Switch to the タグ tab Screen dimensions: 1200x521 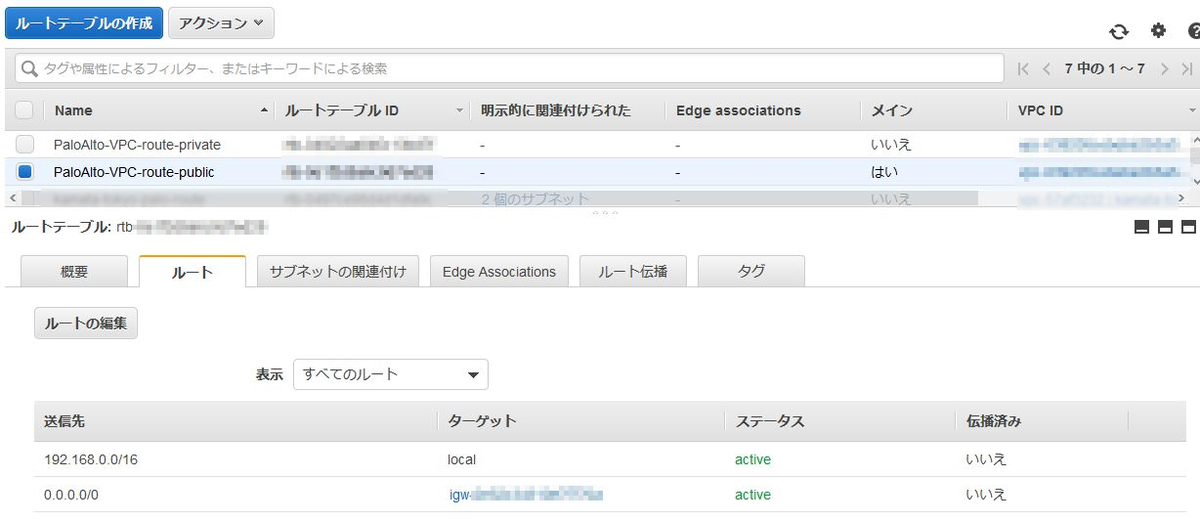point(751,271)
